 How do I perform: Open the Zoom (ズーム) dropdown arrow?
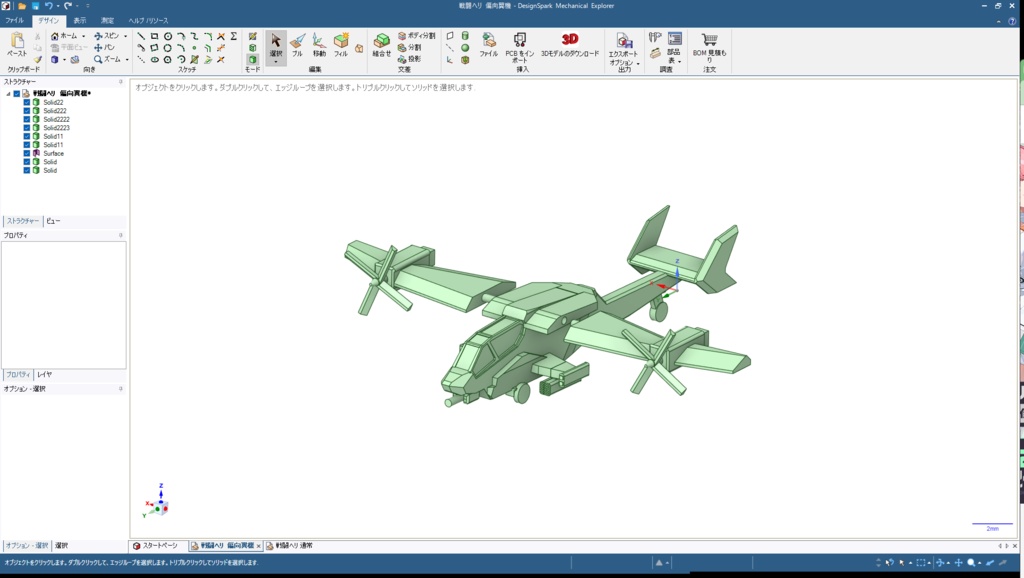(x=127, y=59)
